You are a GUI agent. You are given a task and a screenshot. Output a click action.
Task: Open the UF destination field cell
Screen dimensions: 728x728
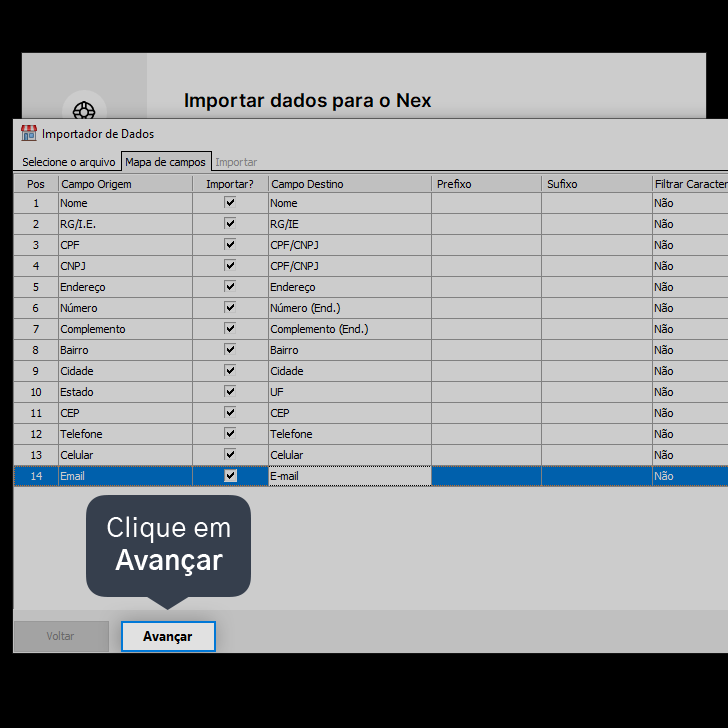click(x=350, y=392)
